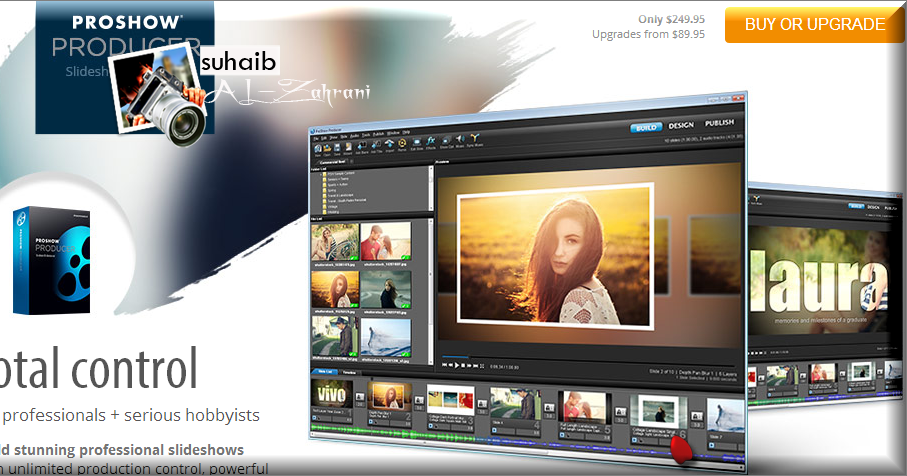Image resolution: width=907 pixels, height=476 pixels.
Task: Open Show Opt from the toolbar
Action: [x=446, y=141]
